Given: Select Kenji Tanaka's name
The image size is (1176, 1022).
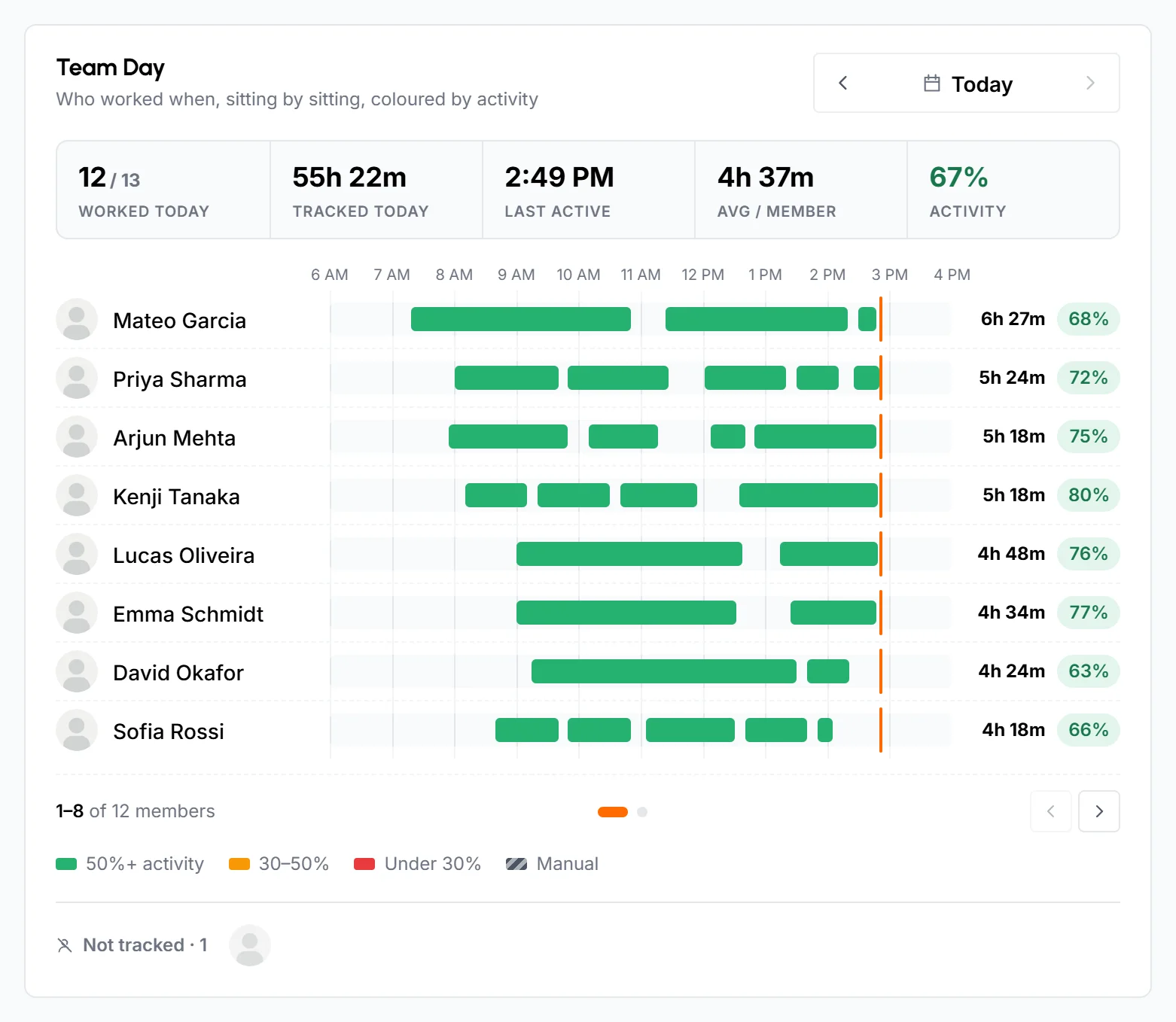Looking at the screenshot, I should (x=176, y=497).
